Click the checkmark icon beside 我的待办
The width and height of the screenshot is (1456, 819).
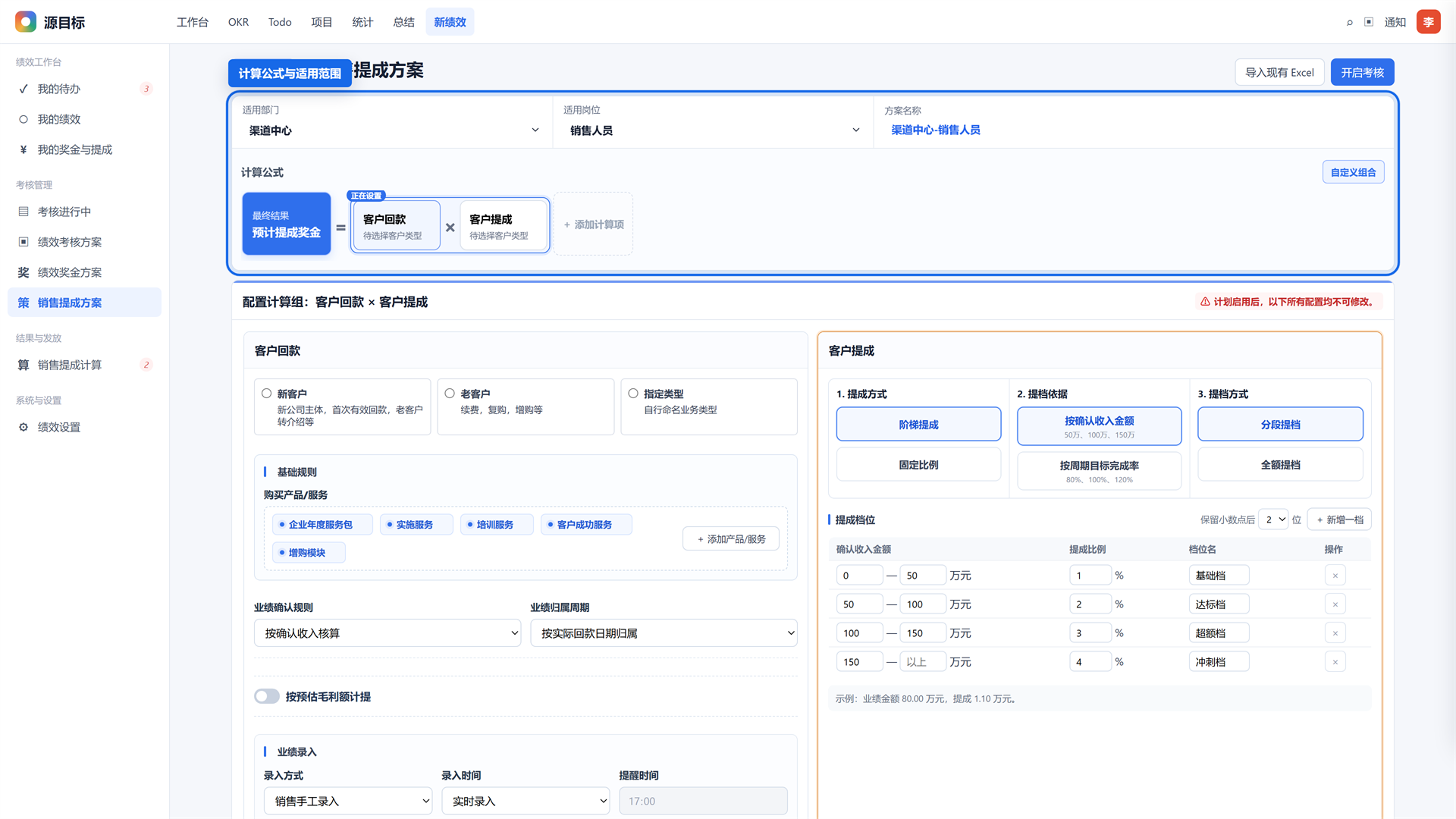tap(24, 89)
